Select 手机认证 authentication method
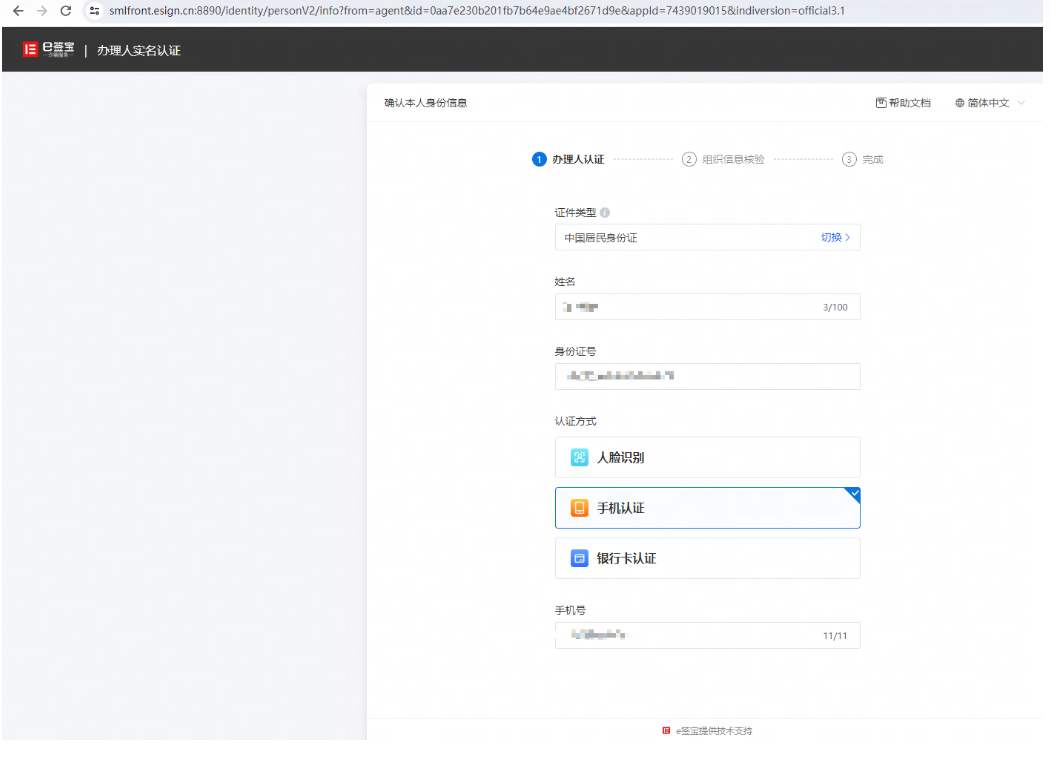1051x764 pixels. tap(707, 508)
